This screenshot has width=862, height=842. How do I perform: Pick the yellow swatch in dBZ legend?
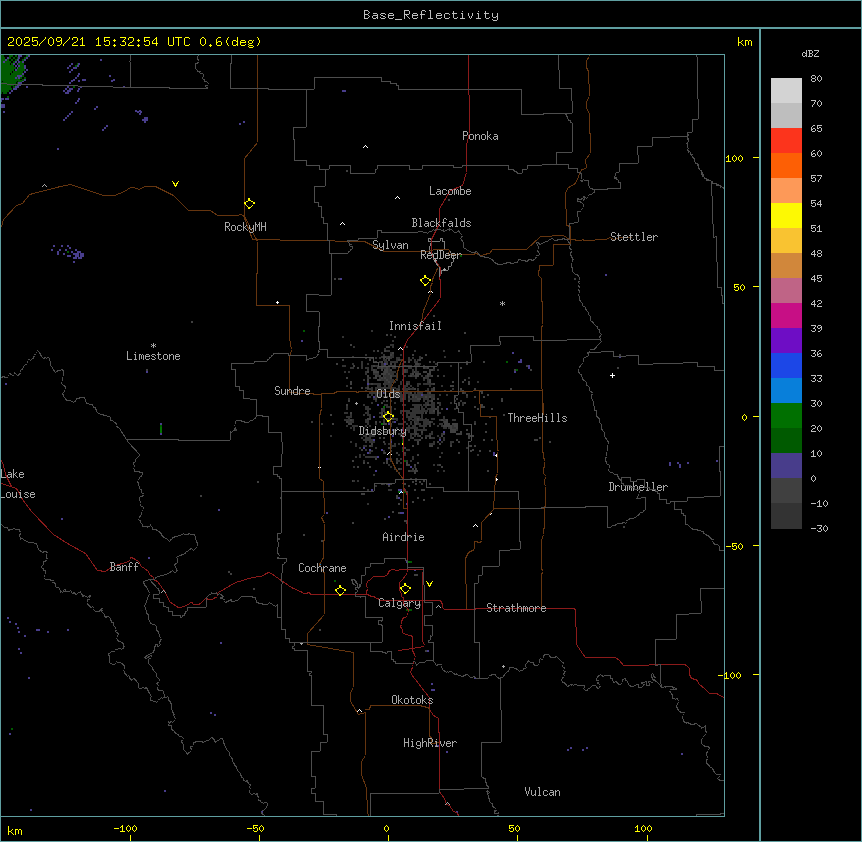coord(786,215)
